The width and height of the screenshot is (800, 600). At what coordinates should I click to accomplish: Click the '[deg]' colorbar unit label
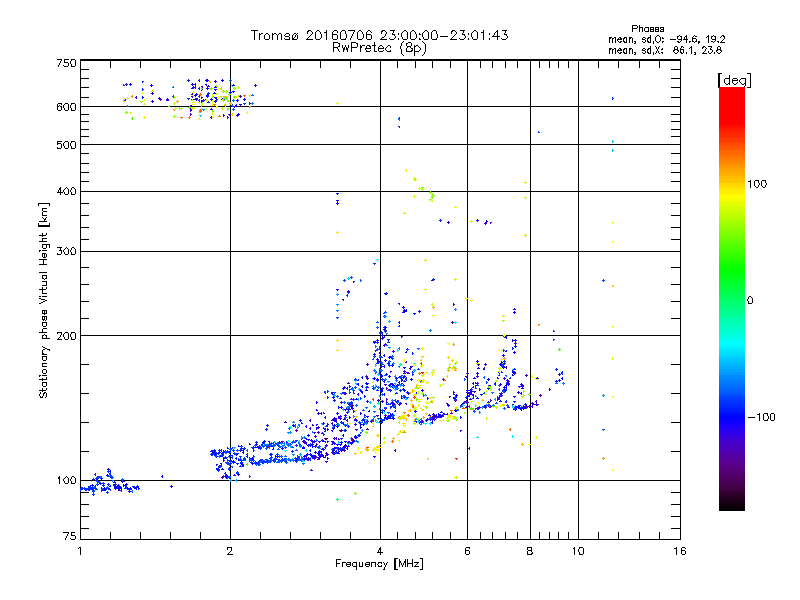(734, 80)
